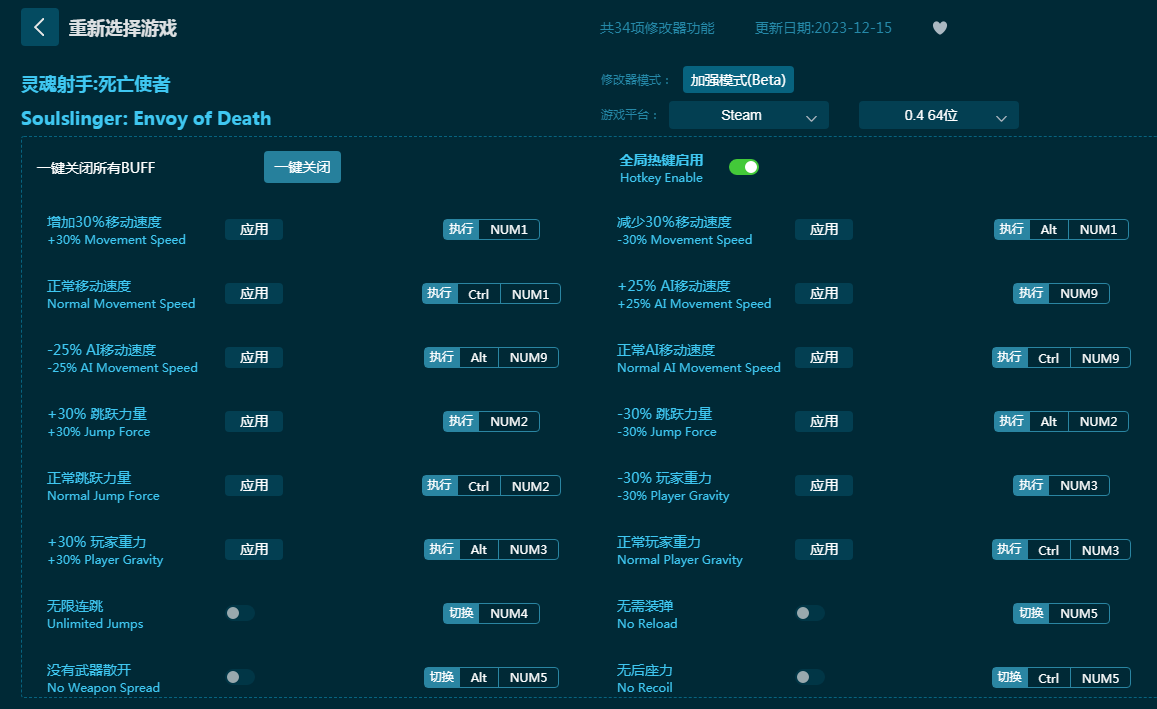Expand the 0.4 64位 version dropdown

pyautogui.click(x=938, y=115)
